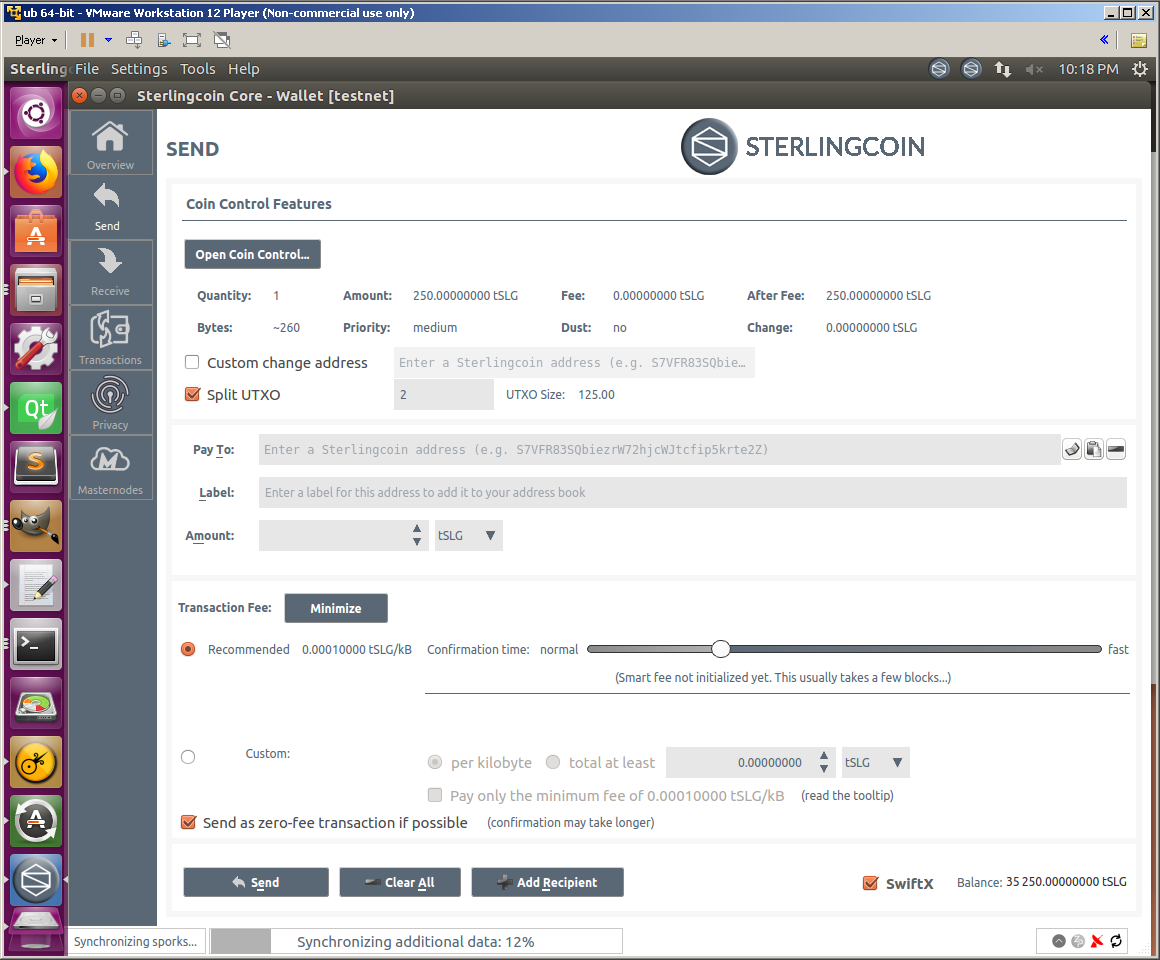1160x960 pixels.
Task: Select the Recommended fee radio button
Action: [x=188, y=649]
